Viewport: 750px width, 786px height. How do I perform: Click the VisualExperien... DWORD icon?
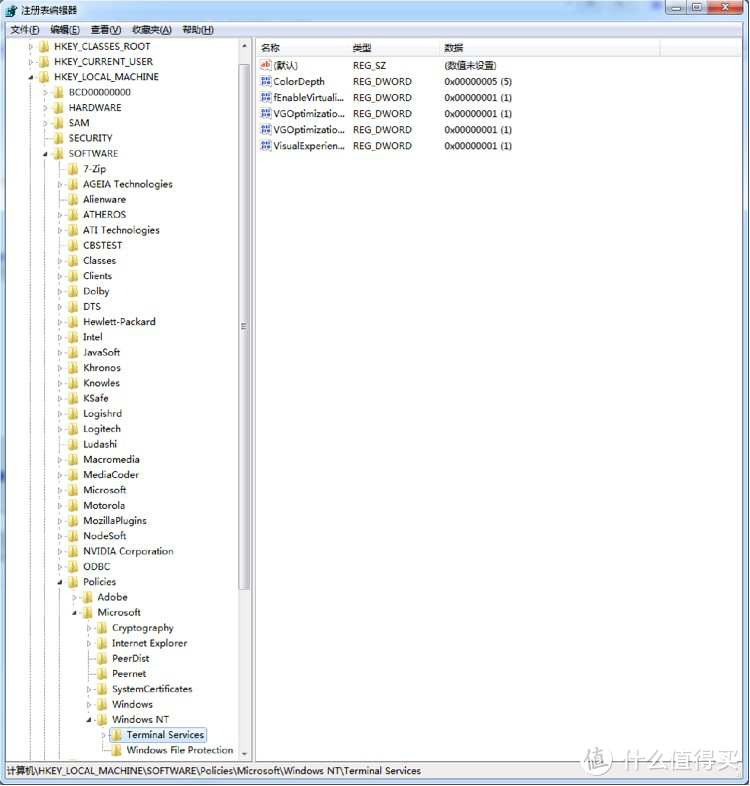point(266,145)
